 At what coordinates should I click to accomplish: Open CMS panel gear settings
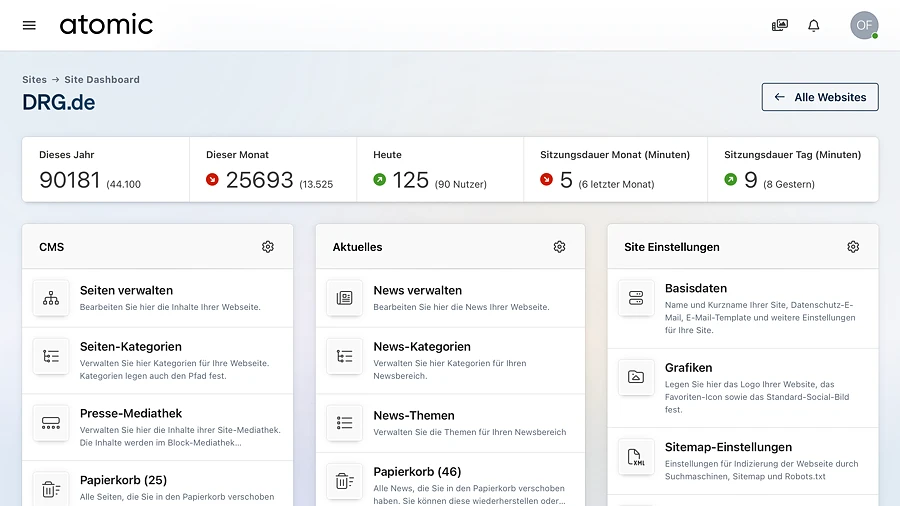tap(268, 247)
